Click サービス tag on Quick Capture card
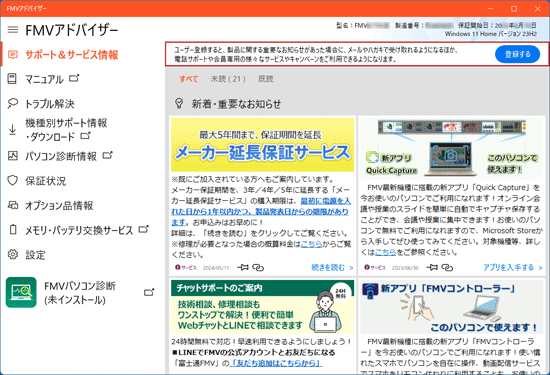 coord(375,268)
